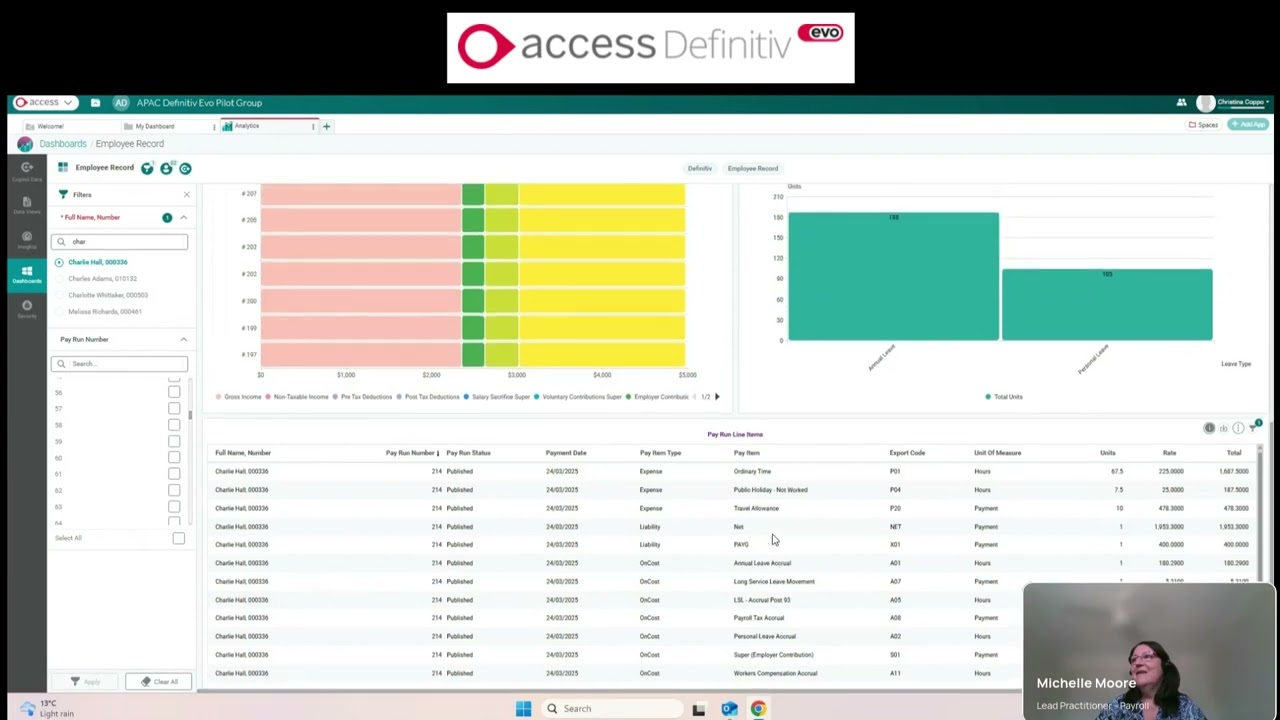This screenshot has width=1280, height=720.
Task: Check pay run number 59
Action: (174, 441)
